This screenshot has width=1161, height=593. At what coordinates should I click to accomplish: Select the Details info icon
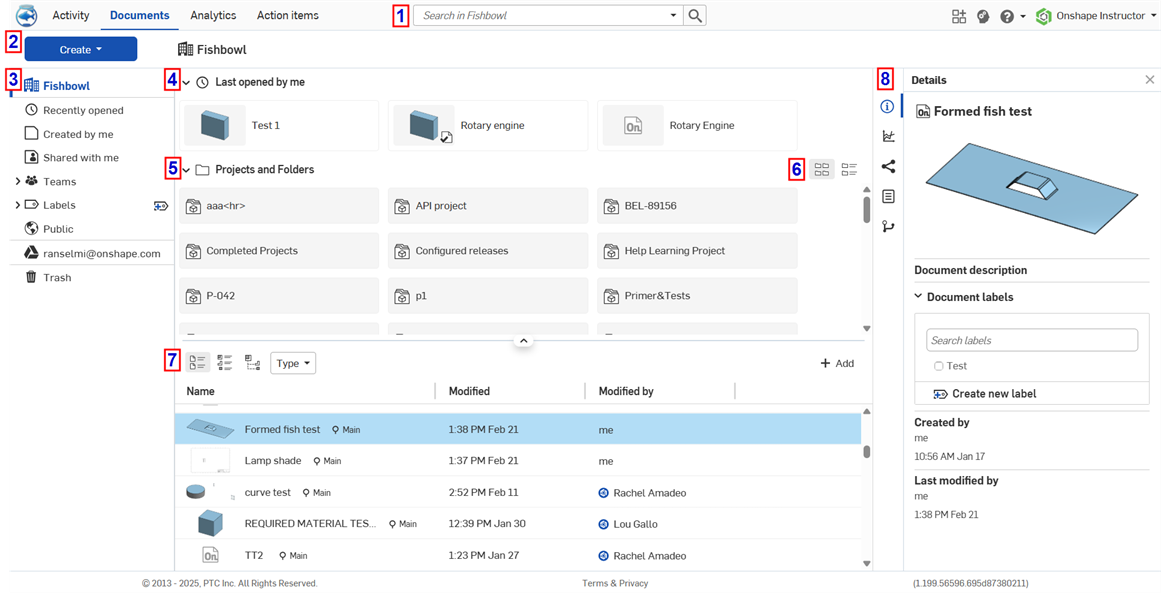point(888,107)
